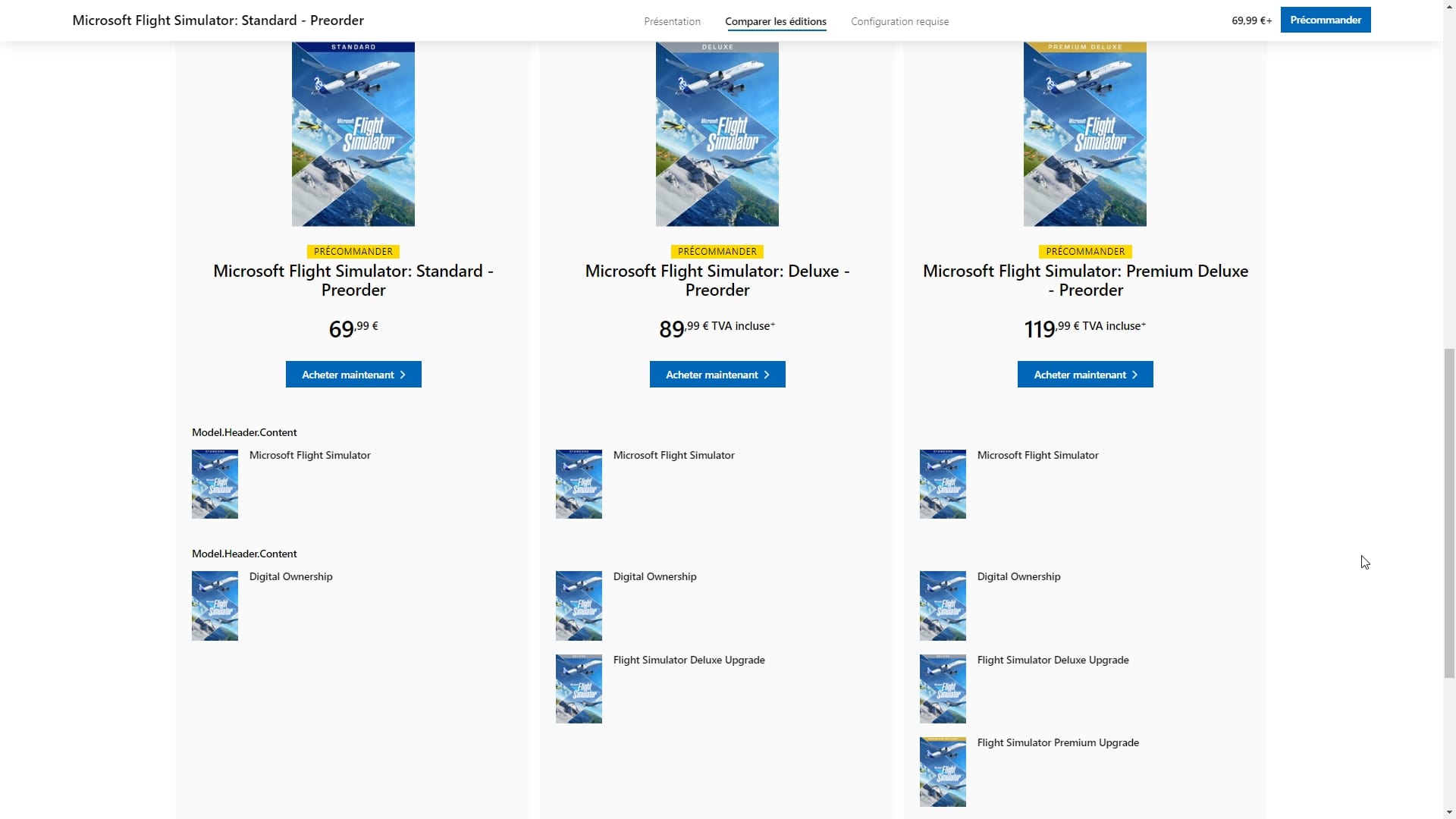Click the 89,99 € TVA incluse price
The image size is (1456, 819).
pos(717,328)
